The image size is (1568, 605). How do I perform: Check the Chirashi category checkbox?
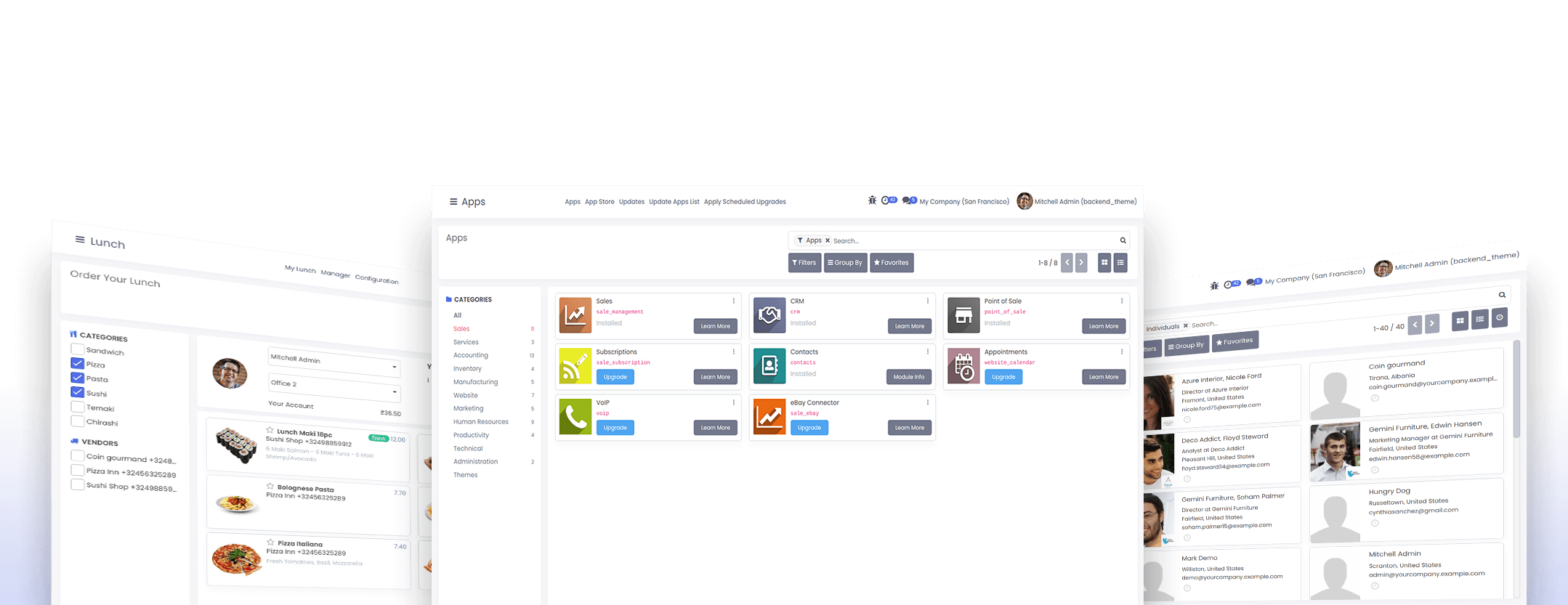pos(77,421)
